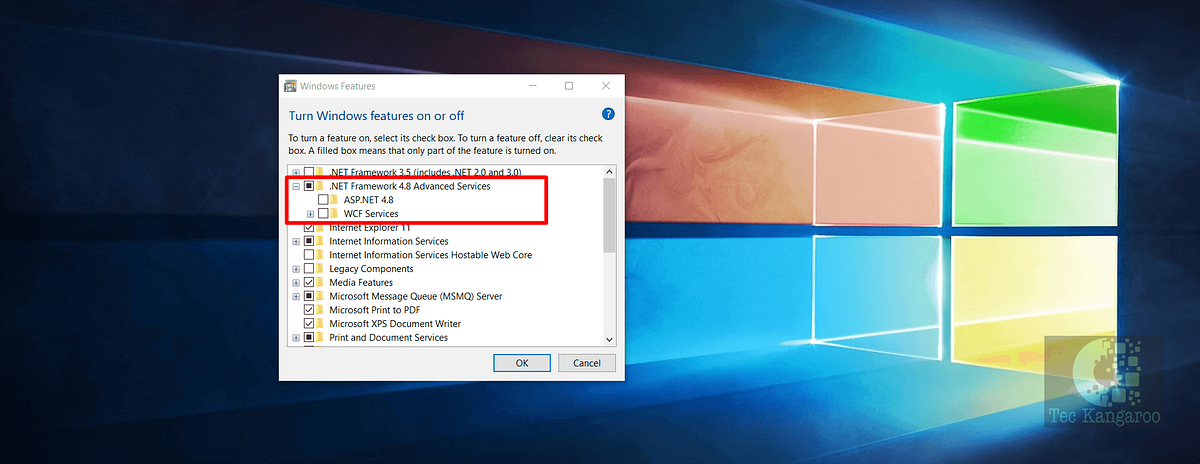Click folder icon beside .NET Framework 4.8 Advanced Services
The image size is (1200, 464).
pyautogui.click(x=322, y=186)
